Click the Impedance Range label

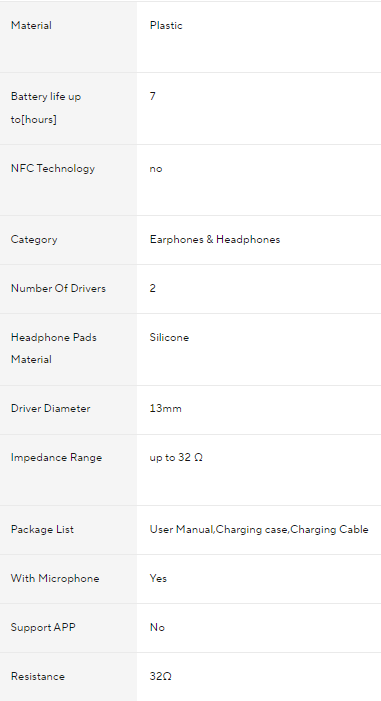click(56, 457)
